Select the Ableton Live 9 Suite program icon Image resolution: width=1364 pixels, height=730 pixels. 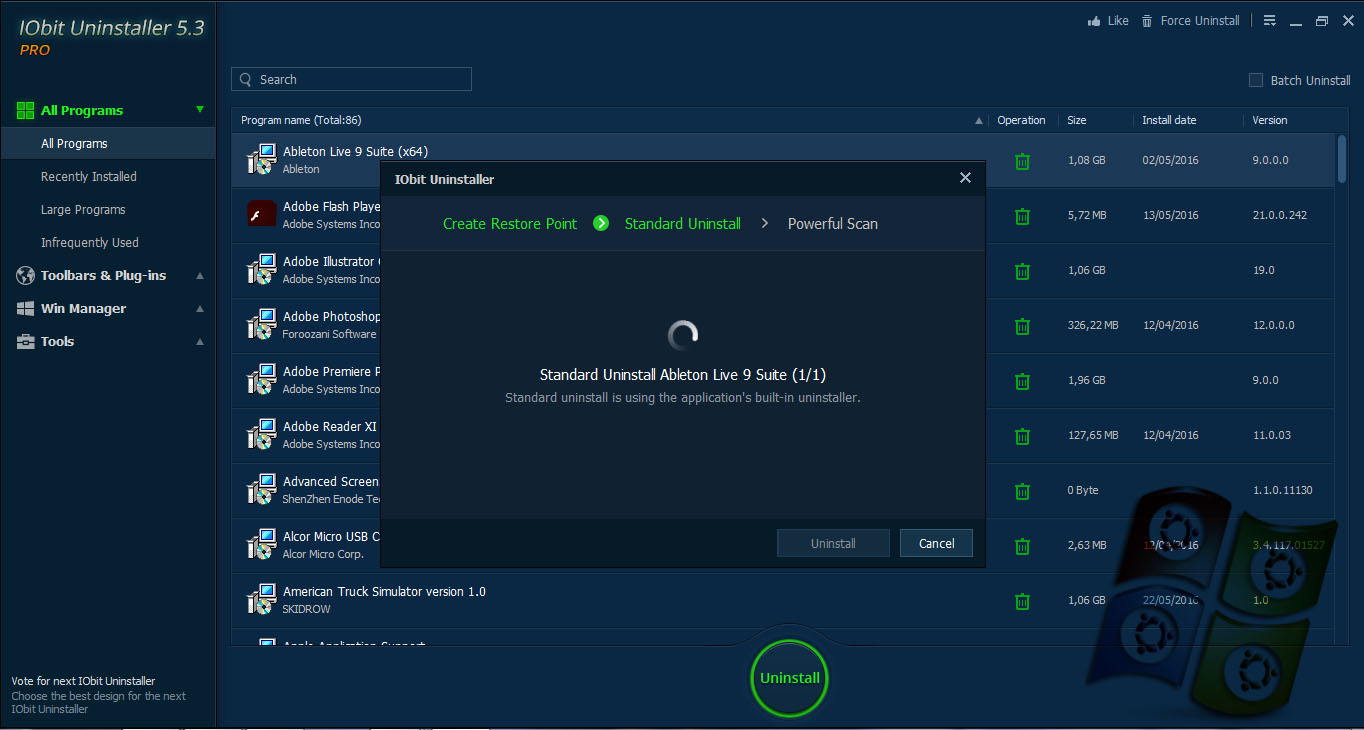tap(261, 159)
